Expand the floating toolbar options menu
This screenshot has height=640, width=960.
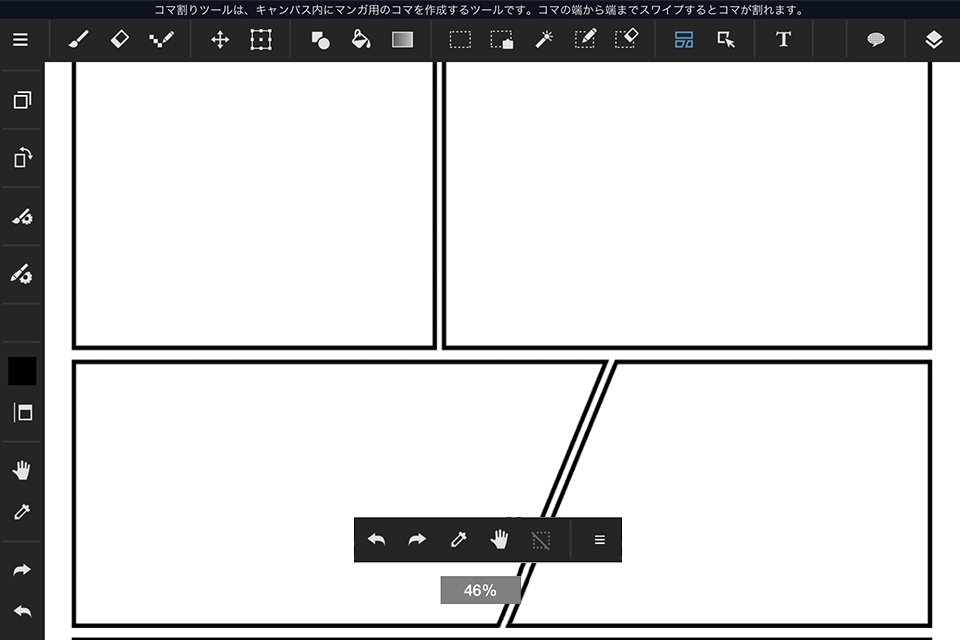598,539
